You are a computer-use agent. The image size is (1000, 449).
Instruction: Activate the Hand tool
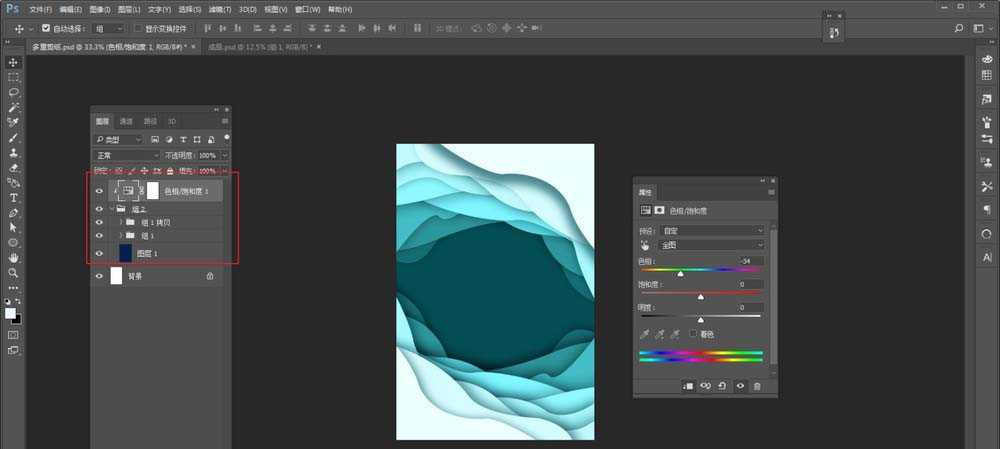click(x=13, y=257)
